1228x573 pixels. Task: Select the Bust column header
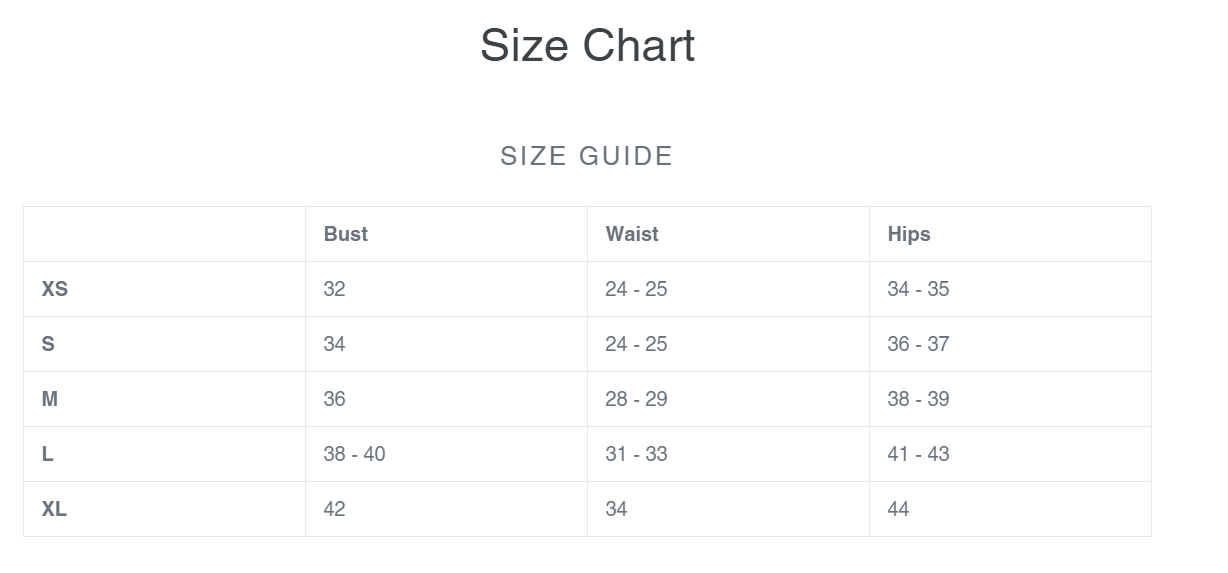346,234
